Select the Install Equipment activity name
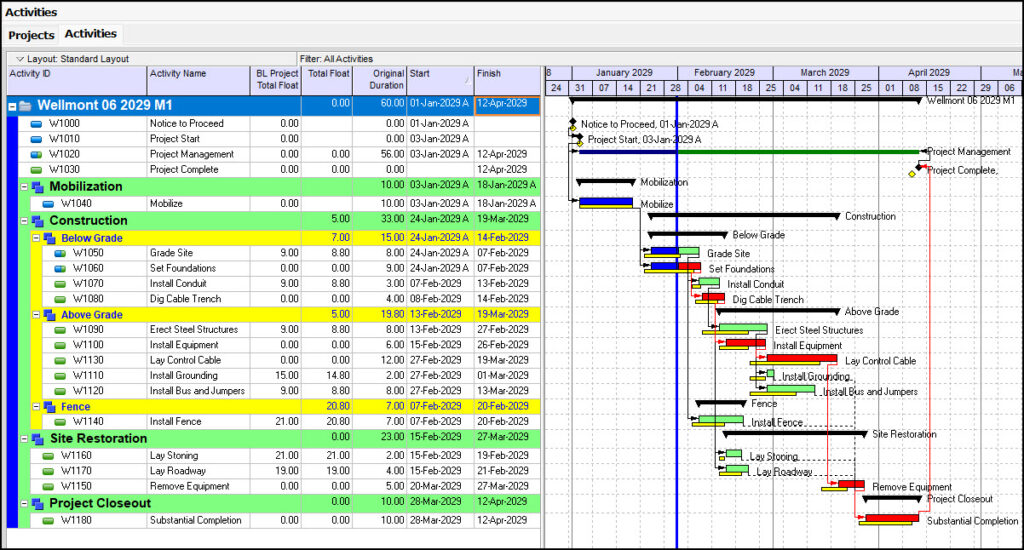 click(x=184, y=345)
